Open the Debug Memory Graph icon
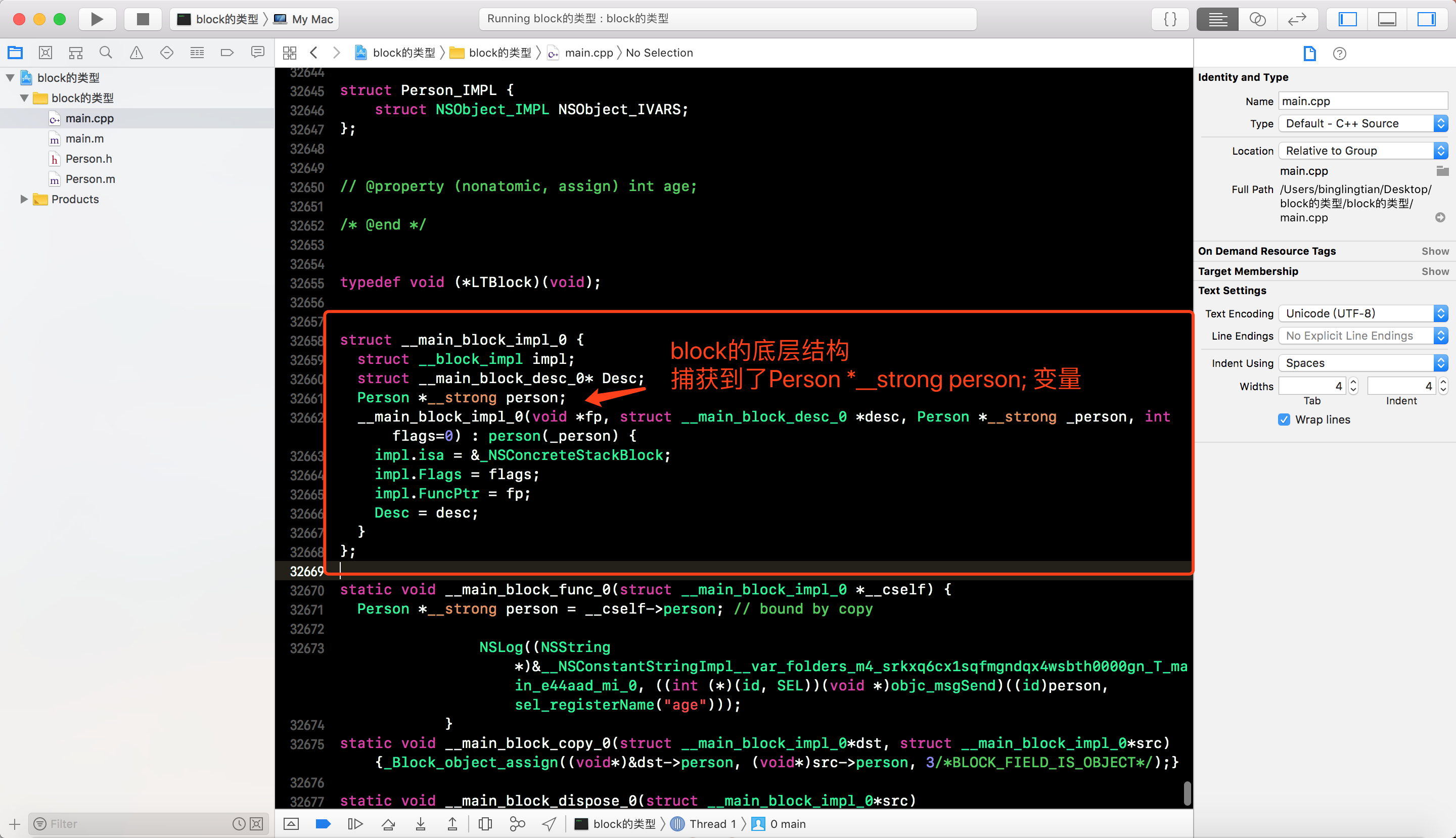Viewport: 1456px width, 838px height. tap(517, 824)
